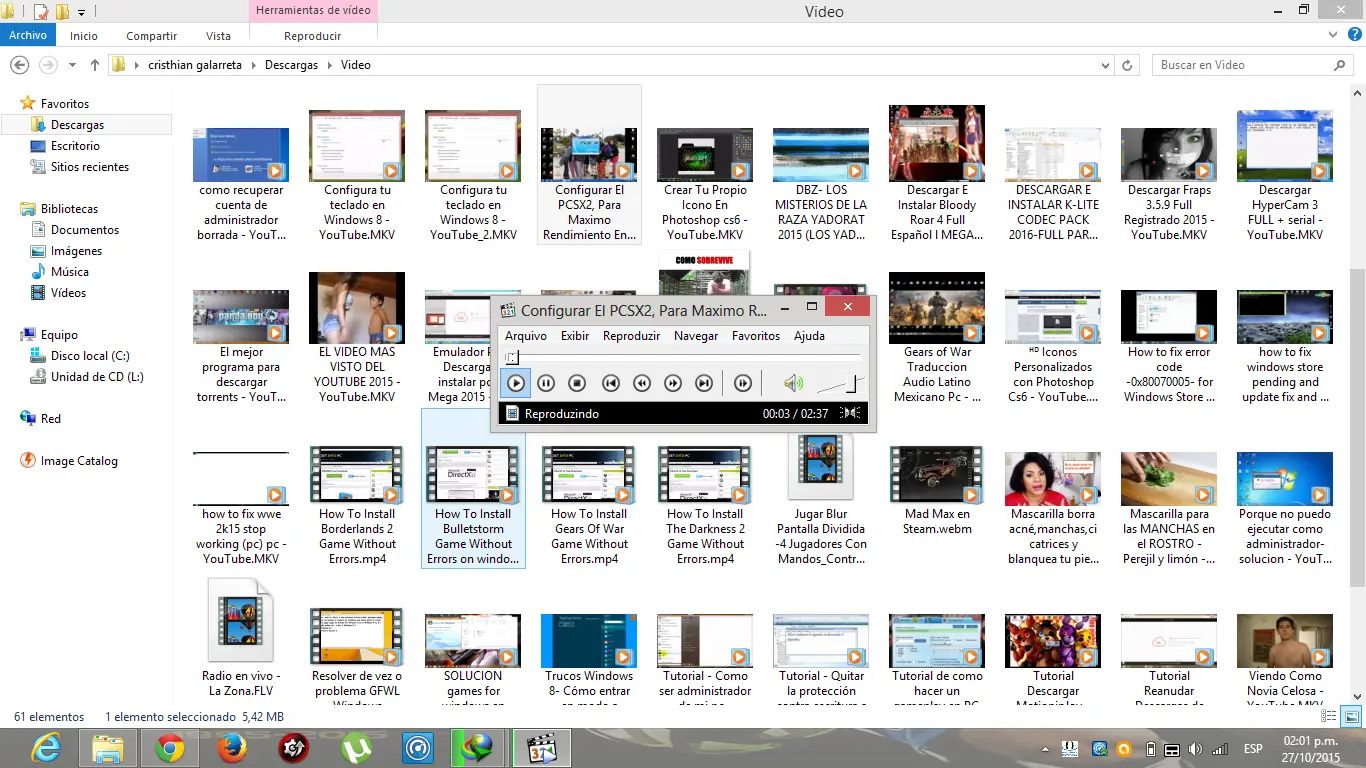Open the Ajuda menu in the player
Screen dimensions: 1366x768
809,336
